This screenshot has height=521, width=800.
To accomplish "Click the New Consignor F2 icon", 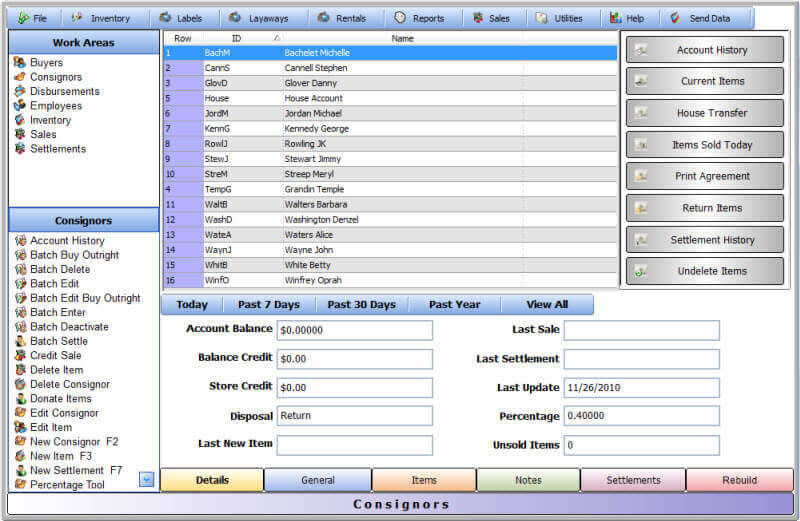I will click(20, 441).
